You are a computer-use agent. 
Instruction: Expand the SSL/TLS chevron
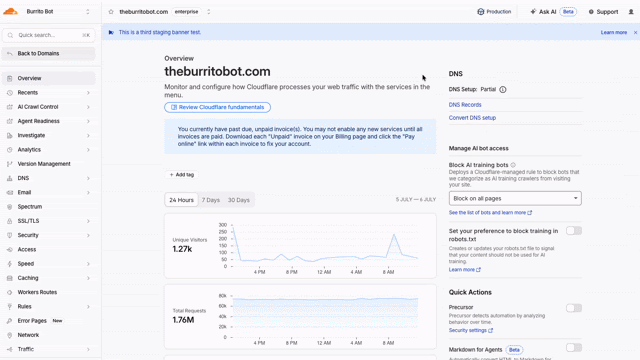click(88, 221)
